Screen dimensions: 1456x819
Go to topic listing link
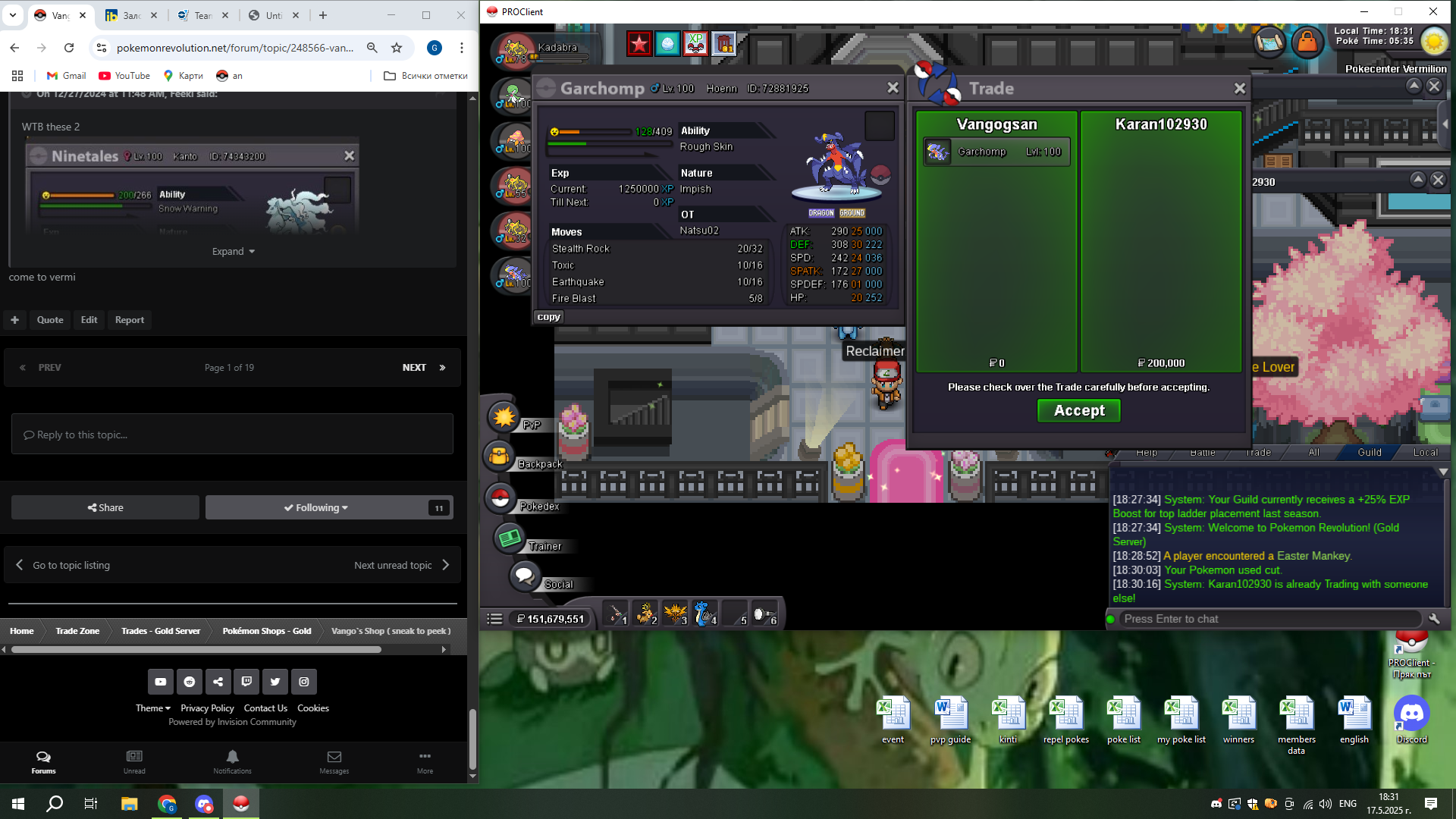[64, 565]
